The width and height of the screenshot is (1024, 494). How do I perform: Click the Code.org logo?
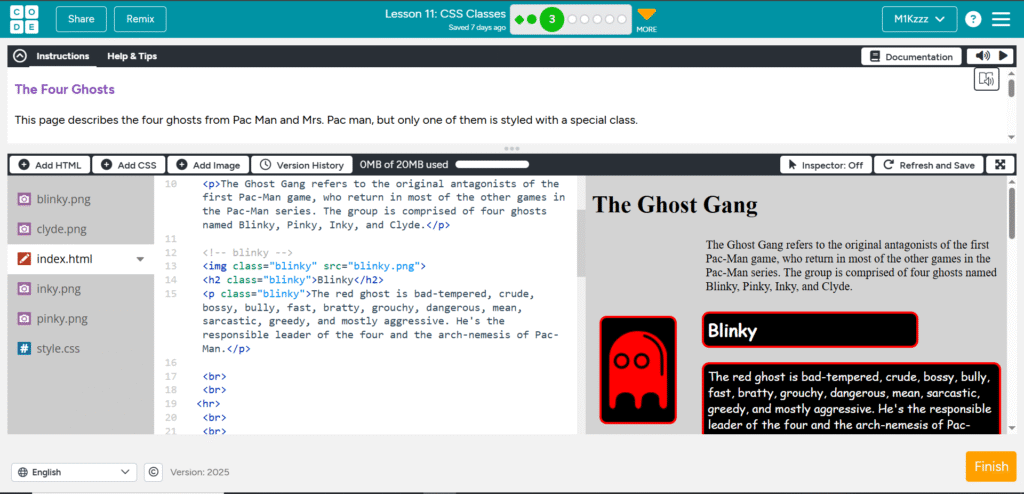point(23,19)
